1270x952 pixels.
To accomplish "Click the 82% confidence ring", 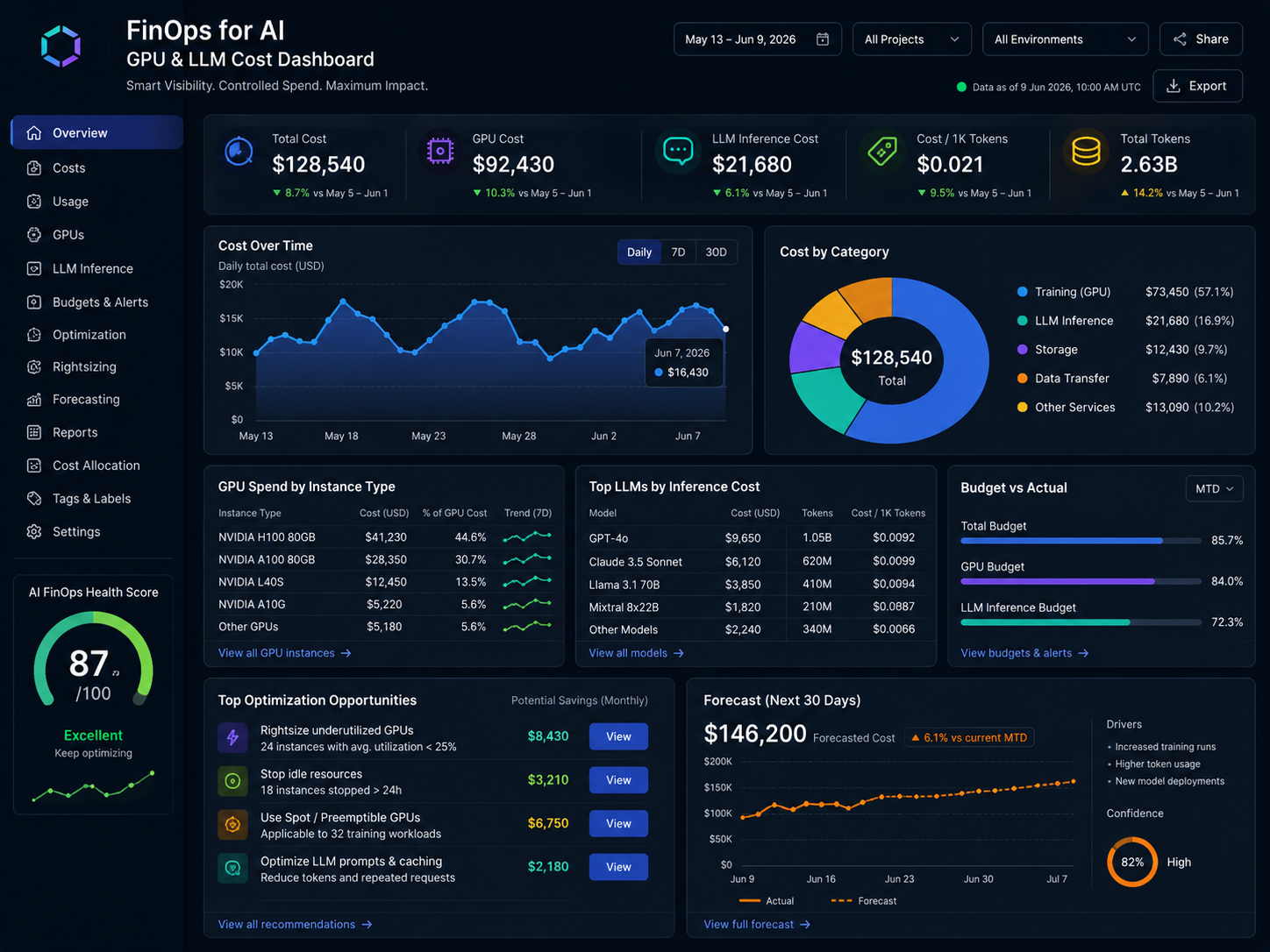I will [1132, 863].
